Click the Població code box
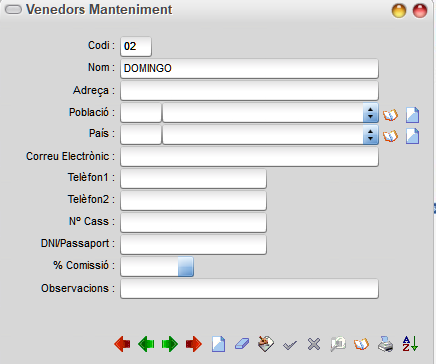 tap(141, 113)
